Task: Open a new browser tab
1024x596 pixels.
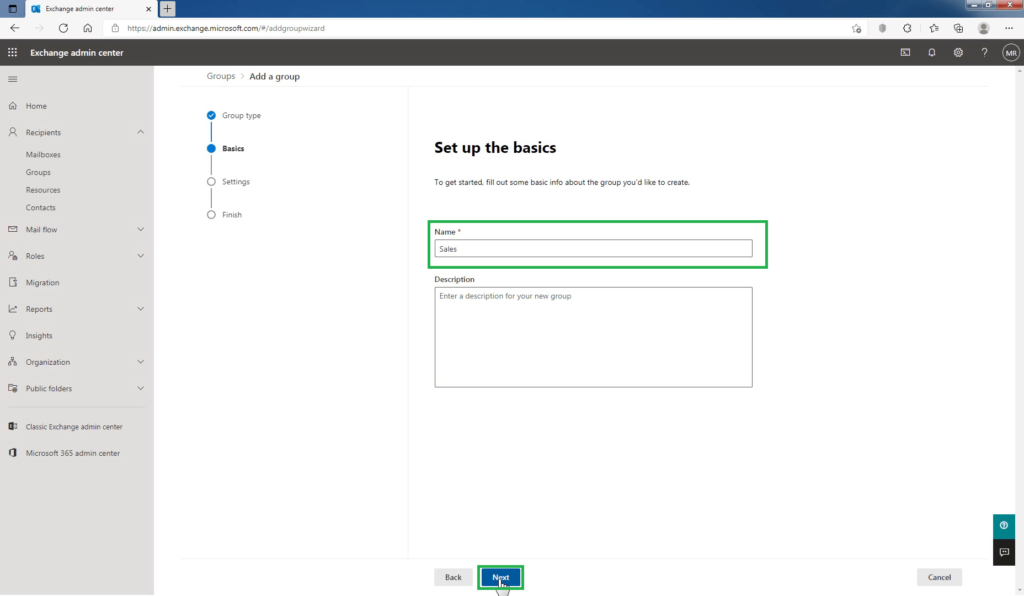Action: click(167, 8)
